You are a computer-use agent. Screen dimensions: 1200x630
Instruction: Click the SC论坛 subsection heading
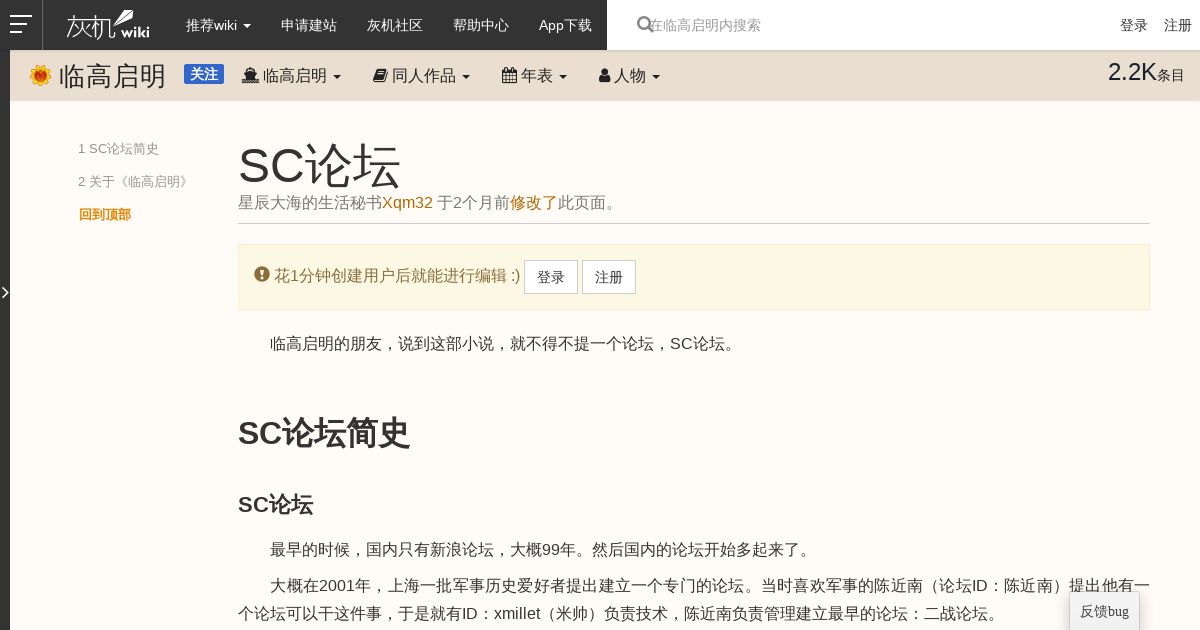pyautogui.click(x=276, y=504)
